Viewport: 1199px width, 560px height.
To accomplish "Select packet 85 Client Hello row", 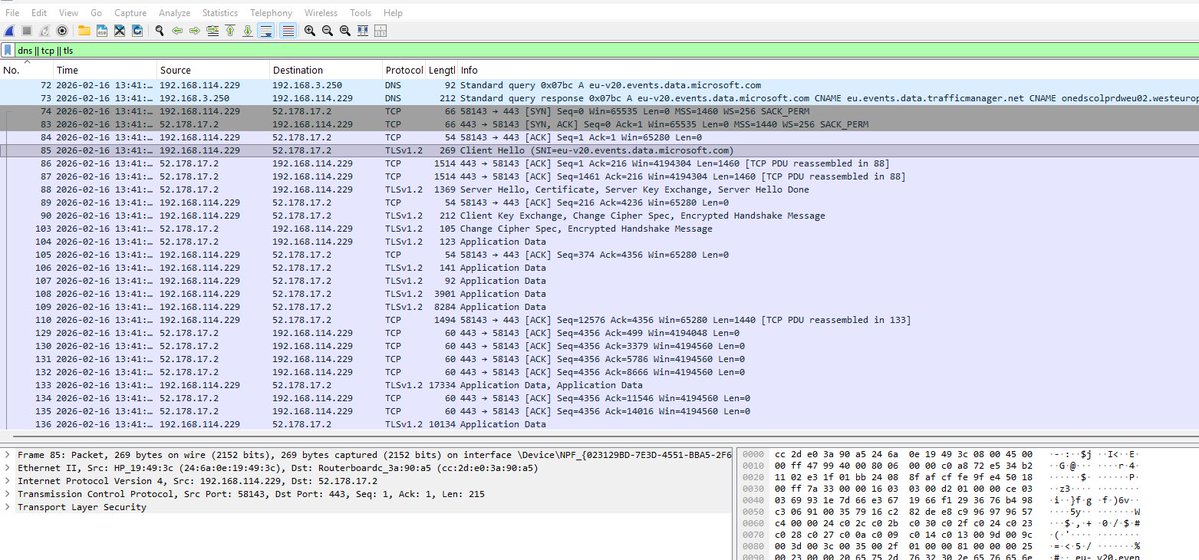I will pyautogui.click(x=600, y=151).
